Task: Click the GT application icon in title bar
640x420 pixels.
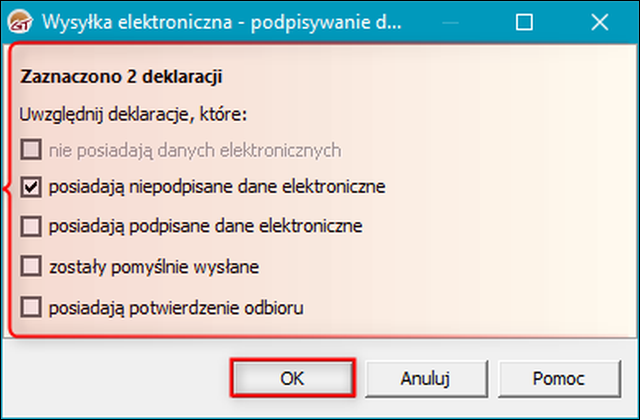Action: click(x=20, y=22)
